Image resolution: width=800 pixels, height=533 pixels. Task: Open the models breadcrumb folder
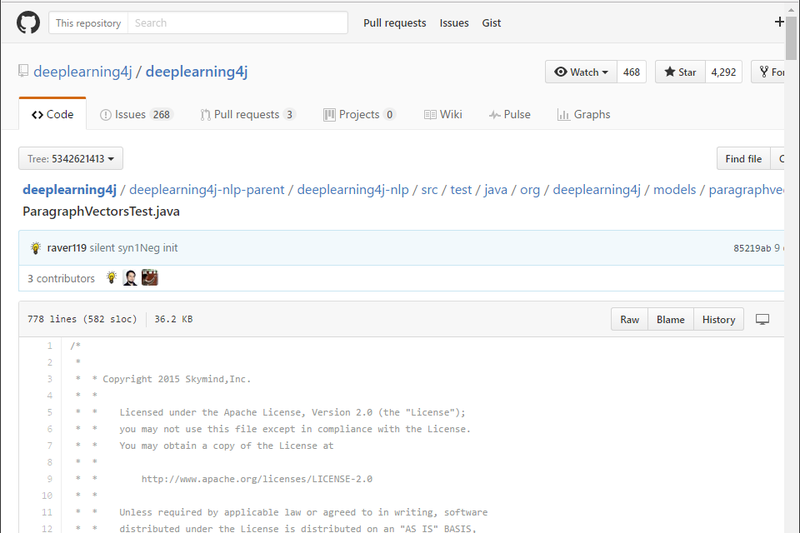point(674,190)
